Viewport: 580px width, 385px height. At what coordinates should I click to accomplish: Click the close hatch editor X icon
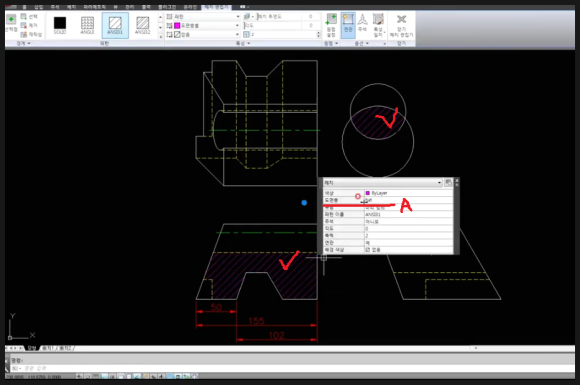(x=401, y=25)
